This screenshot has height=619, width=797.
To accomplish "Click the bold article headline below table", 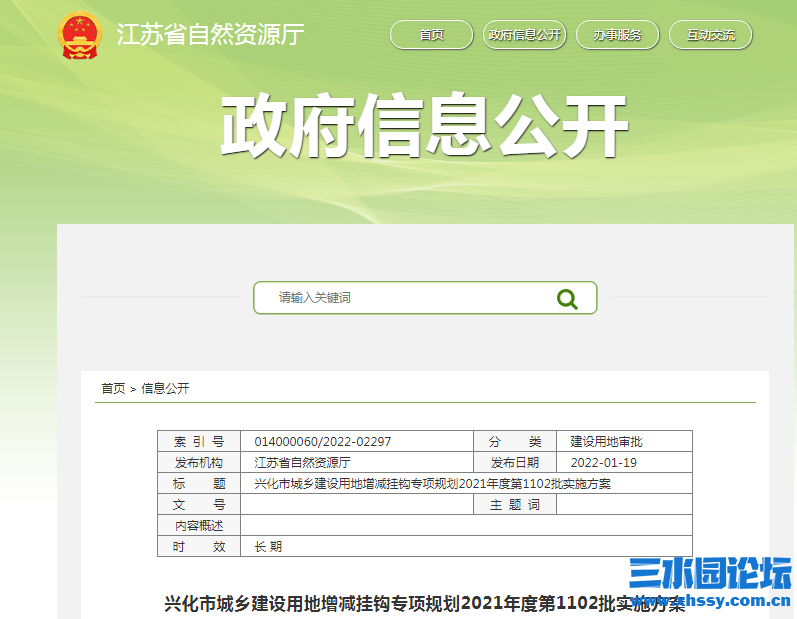I will pyautogui.click(x=424, y=604).
